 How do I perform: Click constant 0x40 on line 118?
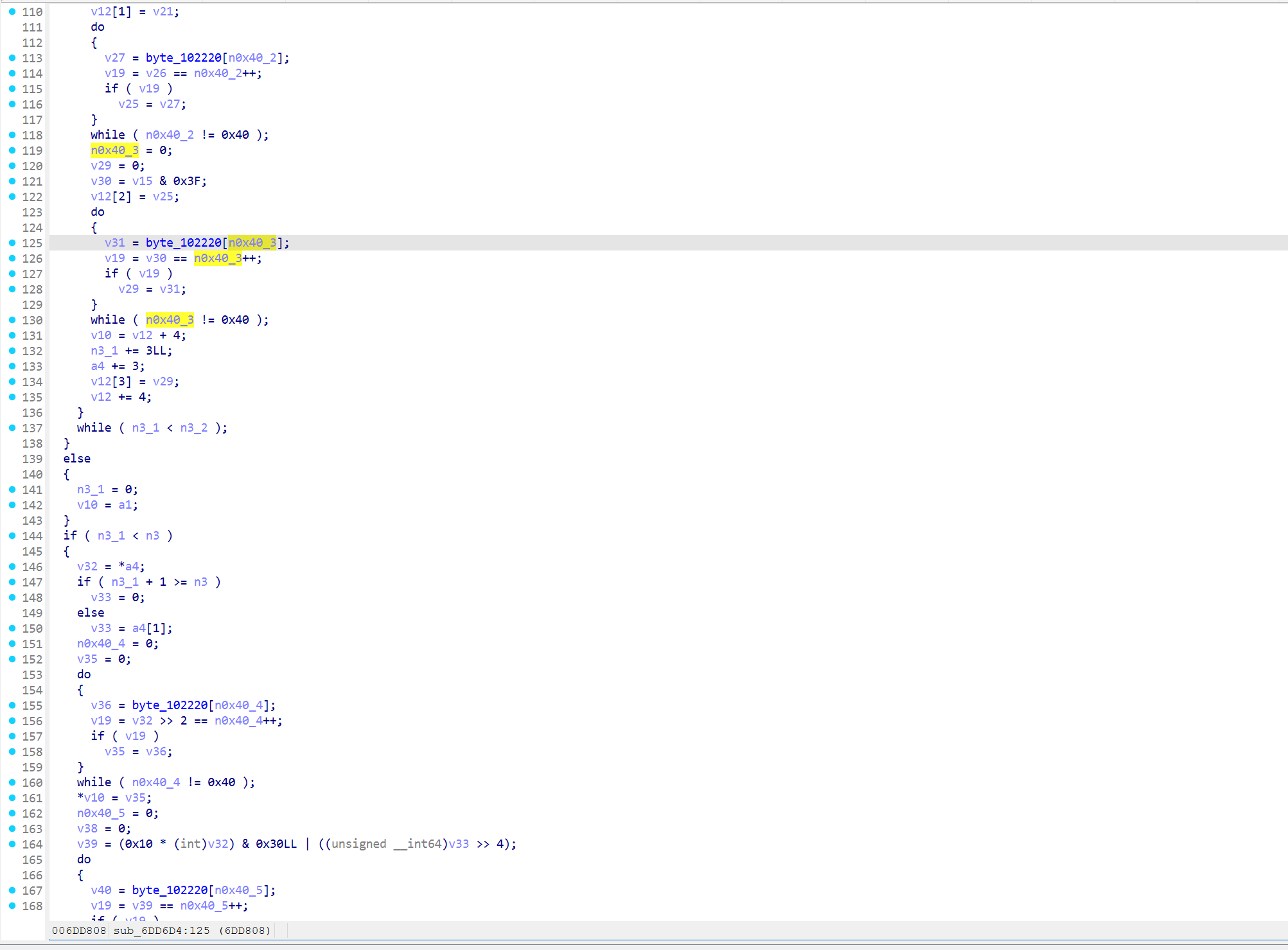coord(235,135)
